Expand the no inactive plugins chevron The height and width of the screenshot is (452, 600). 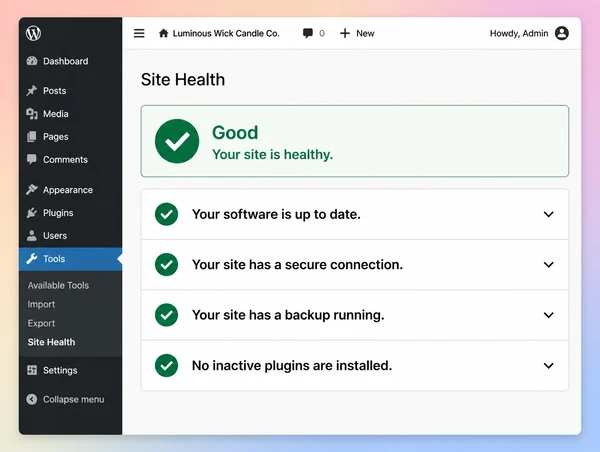click(549, 366)
